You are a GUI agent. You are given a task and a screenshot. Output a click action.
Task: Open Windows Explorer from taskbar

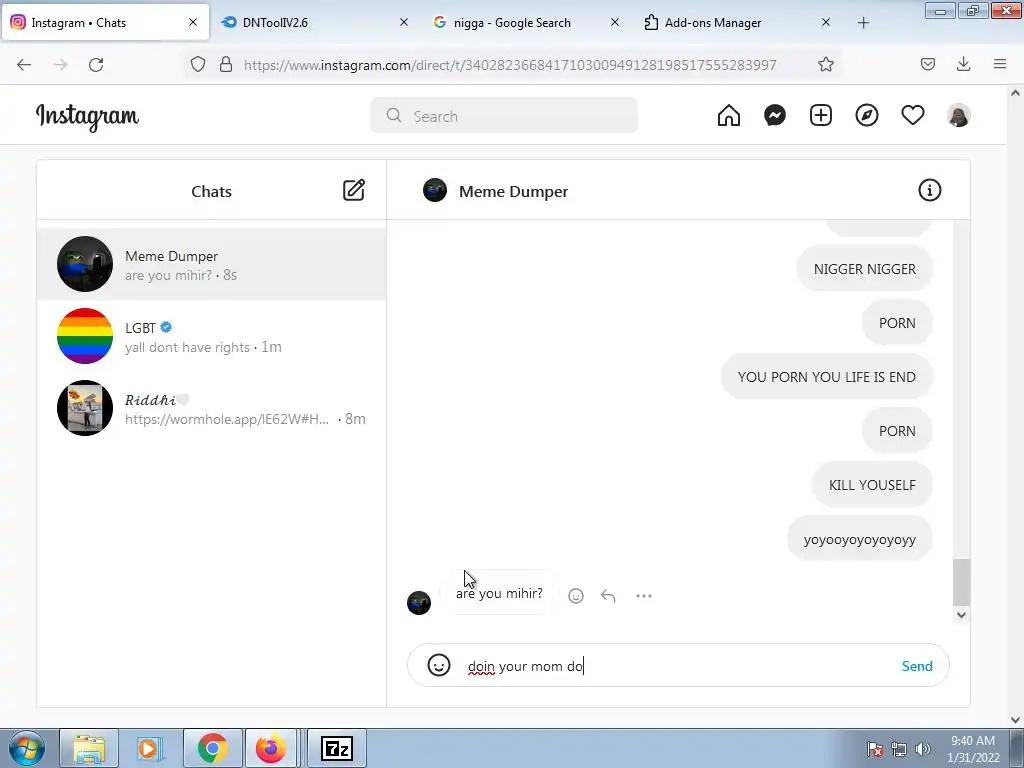89,748
